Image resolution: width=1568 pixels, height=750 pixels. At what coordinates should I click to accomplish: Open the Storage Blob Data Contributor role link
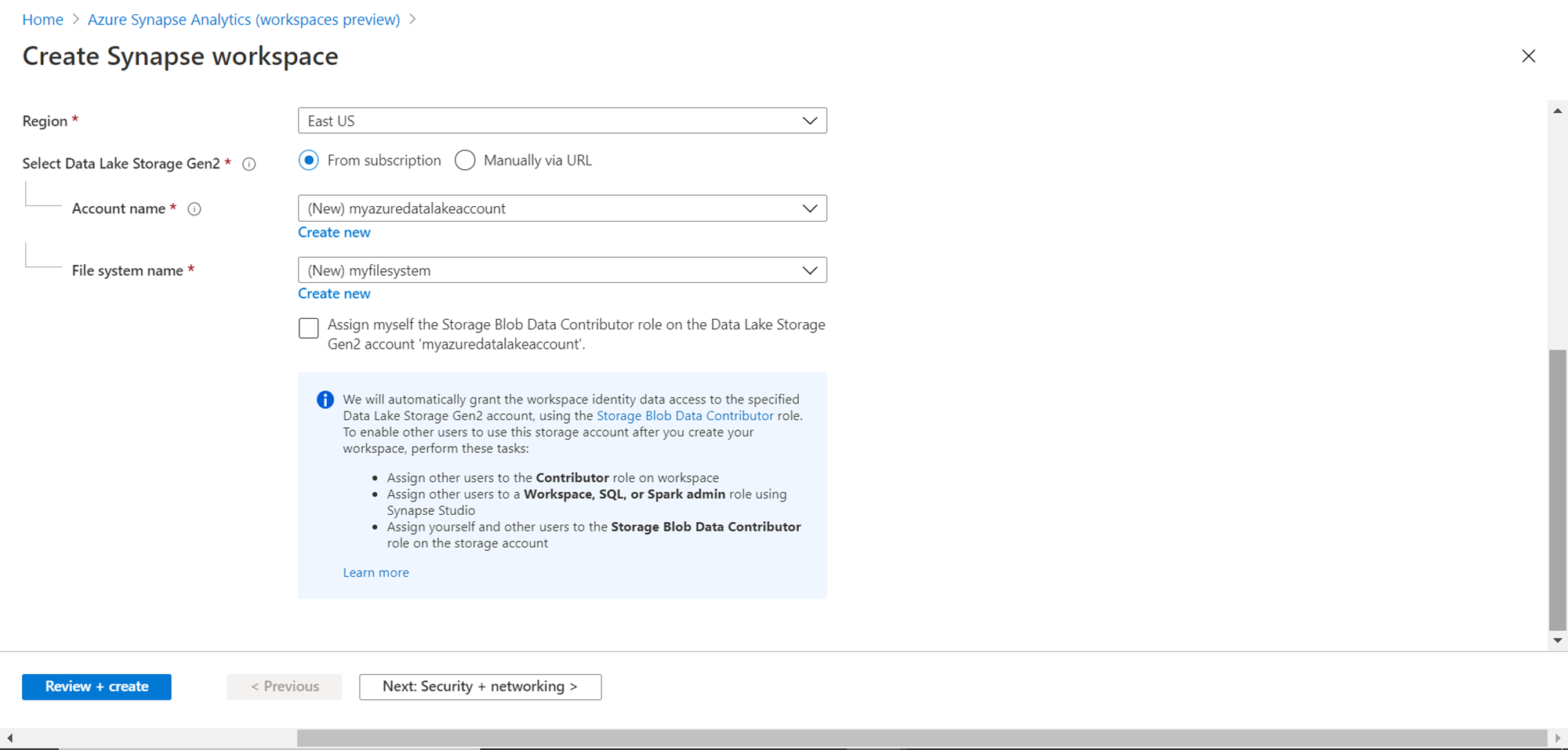(x=685, y=416)
